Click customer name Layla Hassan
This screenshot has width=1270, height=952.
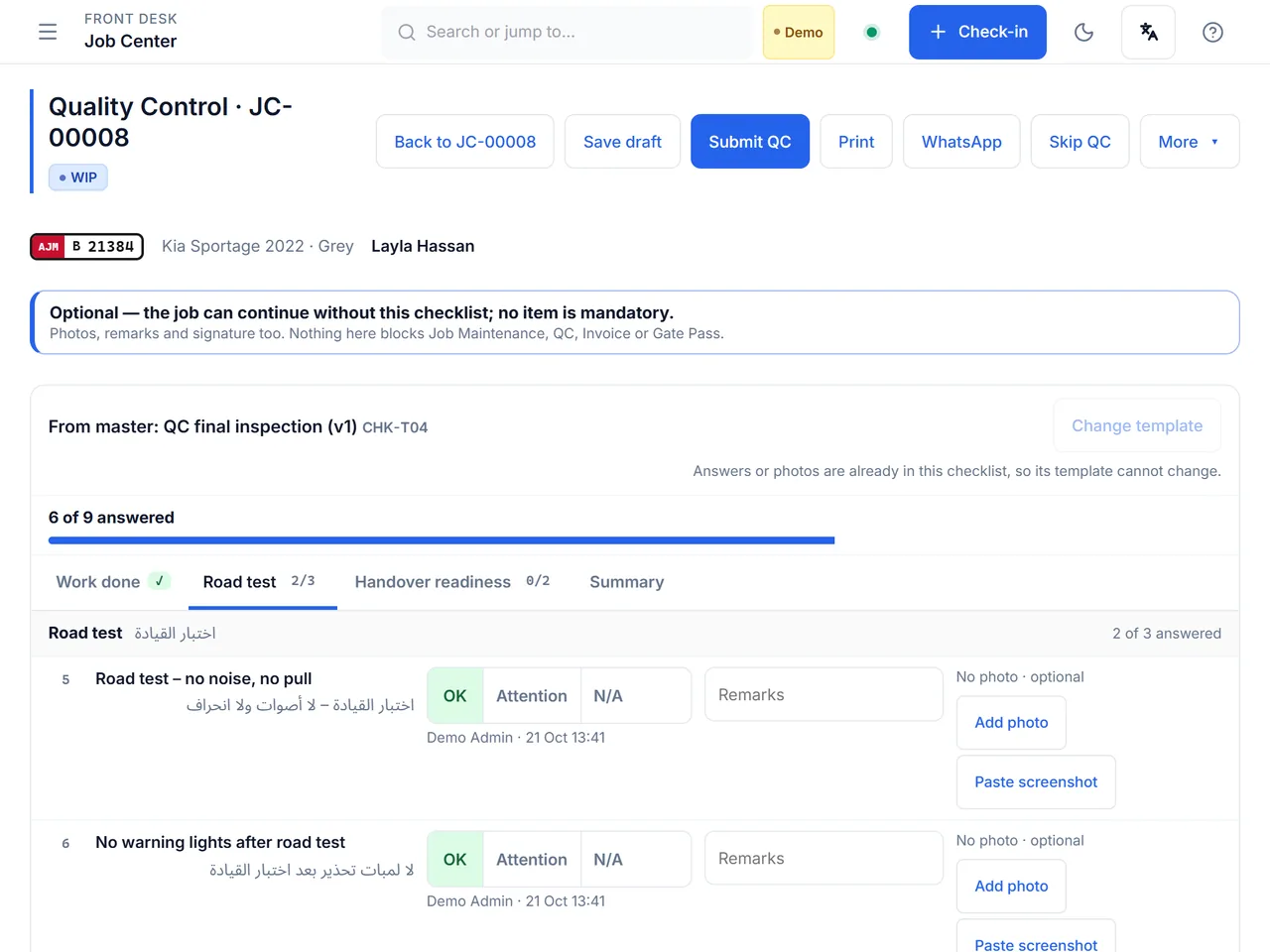pos(423,246)
